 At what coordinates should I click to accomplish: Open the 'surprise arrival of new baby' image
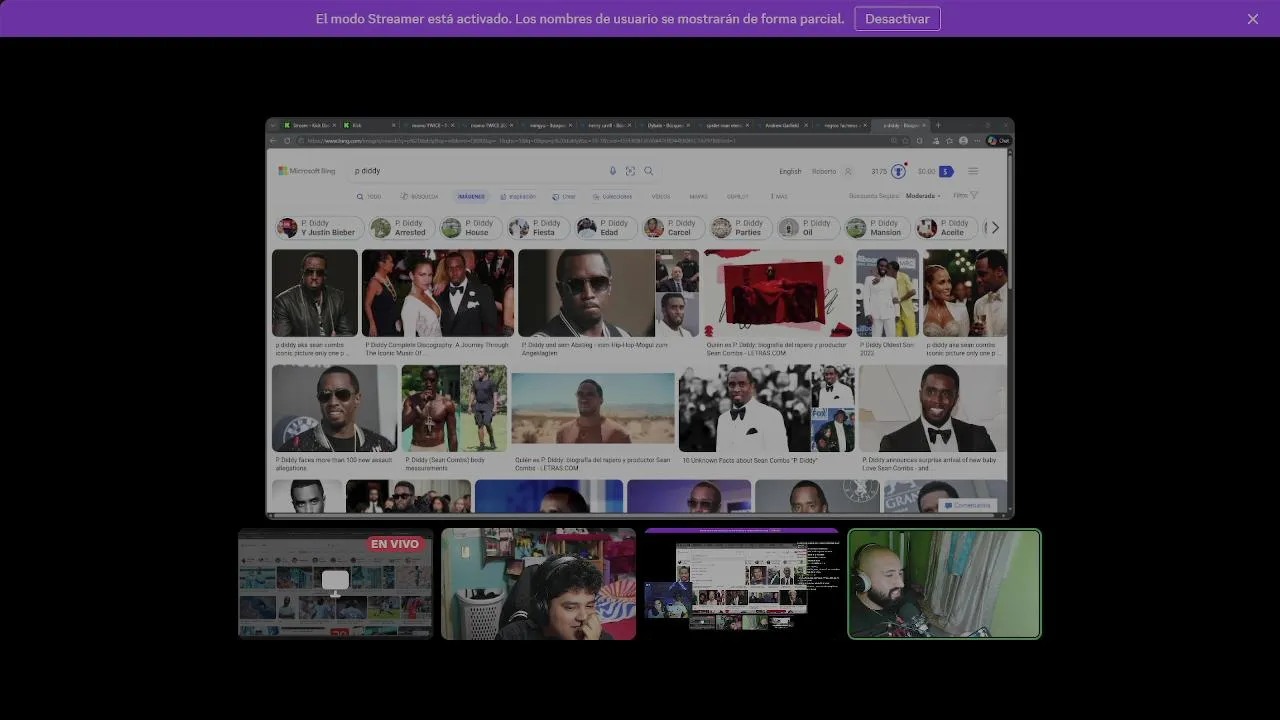tap(933, 408)
